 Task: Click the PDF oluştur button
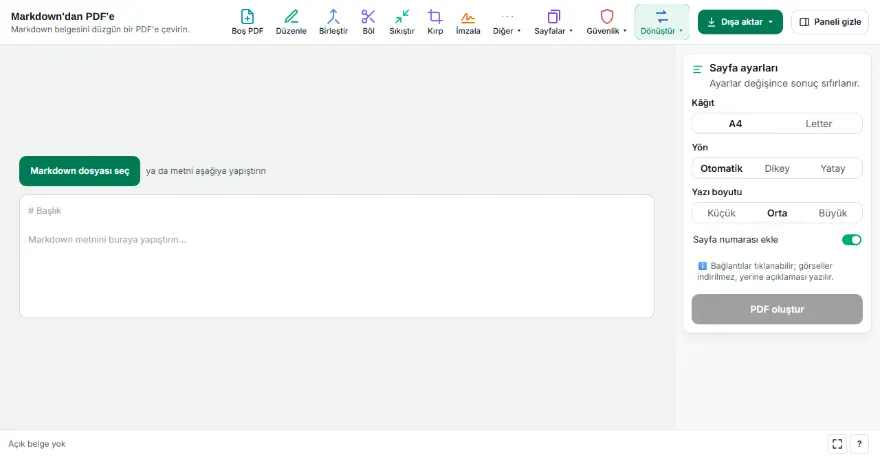[777, 309]
